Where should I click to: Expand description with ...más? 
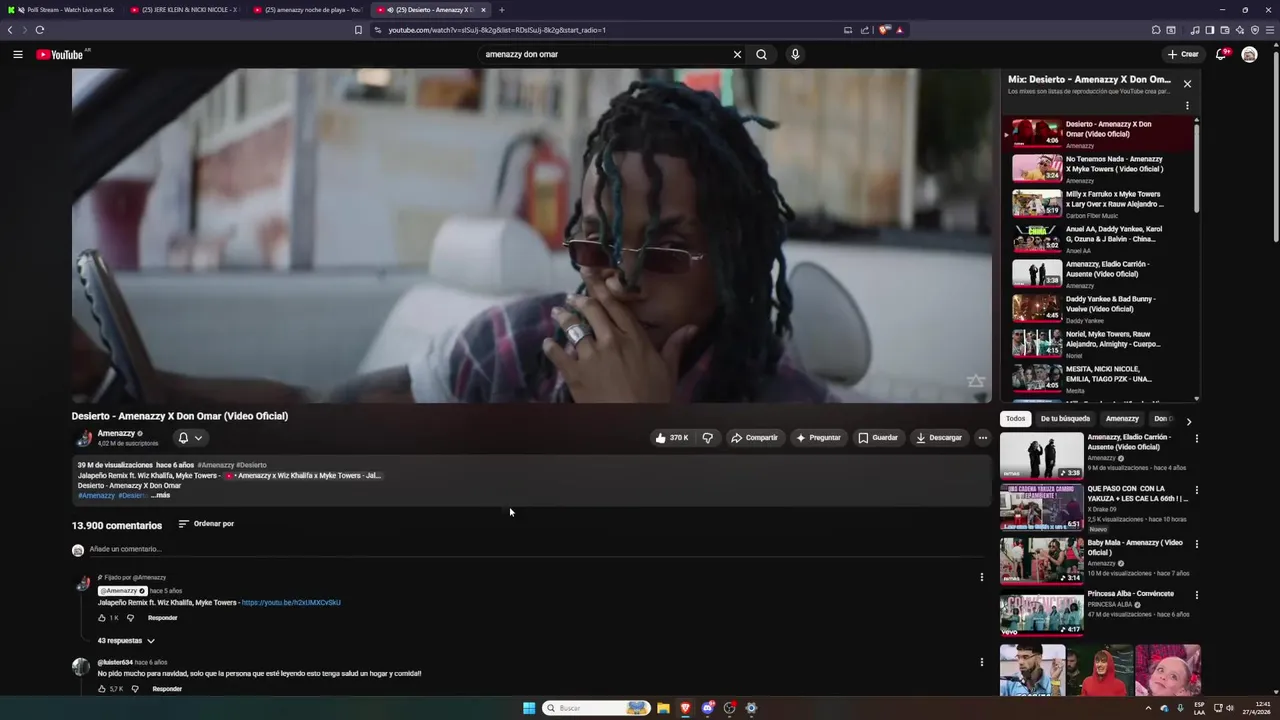[x=160, y=495]
